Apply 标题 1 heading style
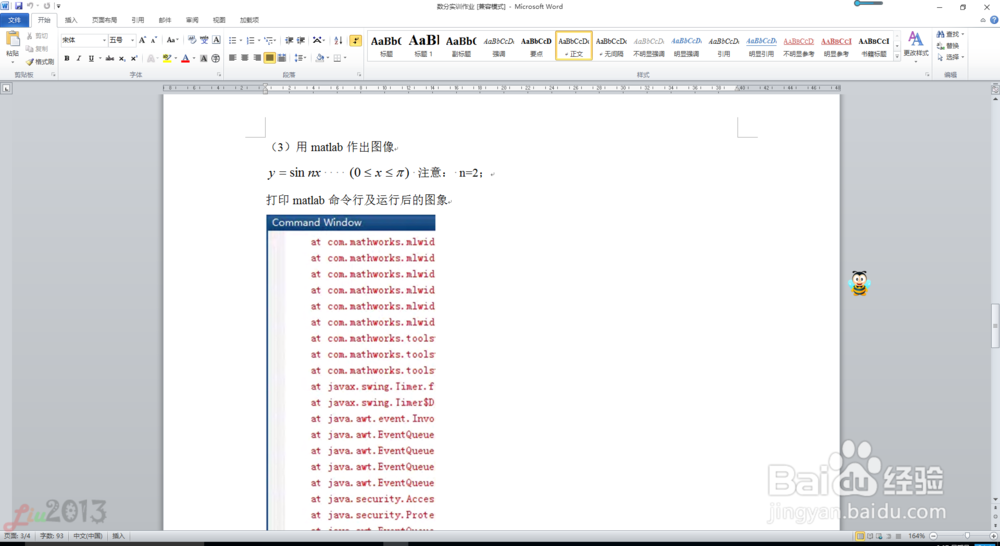This screenshot has width=1000, height=546. click(423, 45)
